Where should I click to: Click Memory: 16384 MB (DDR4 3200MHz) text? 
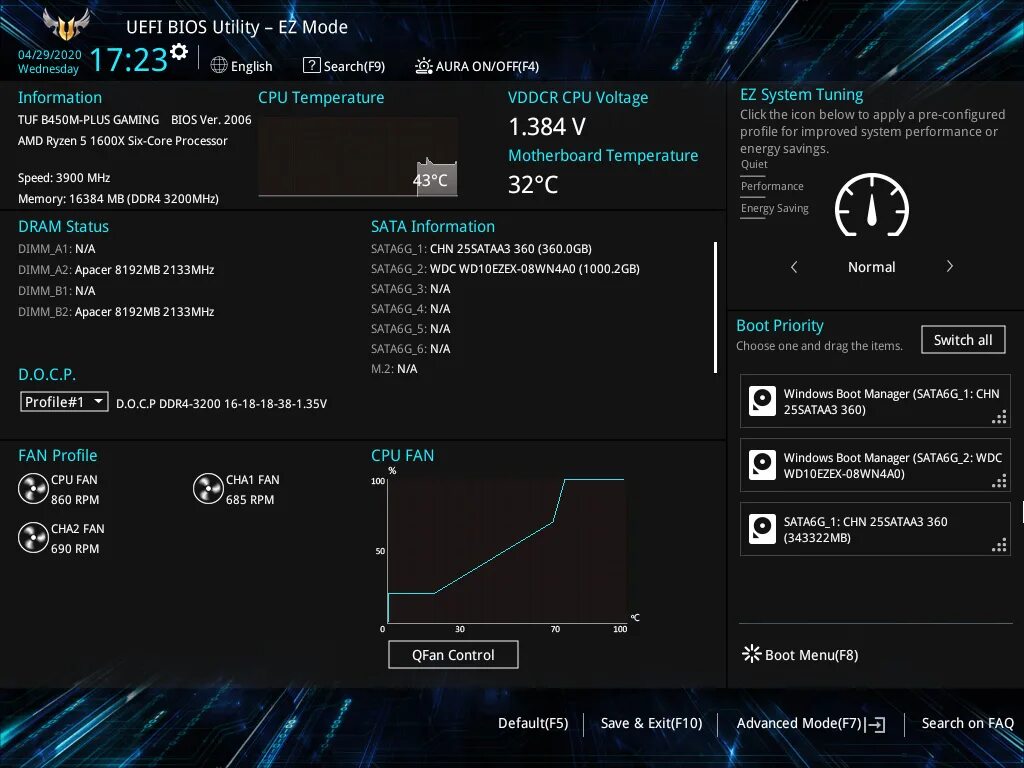(118, 199)
